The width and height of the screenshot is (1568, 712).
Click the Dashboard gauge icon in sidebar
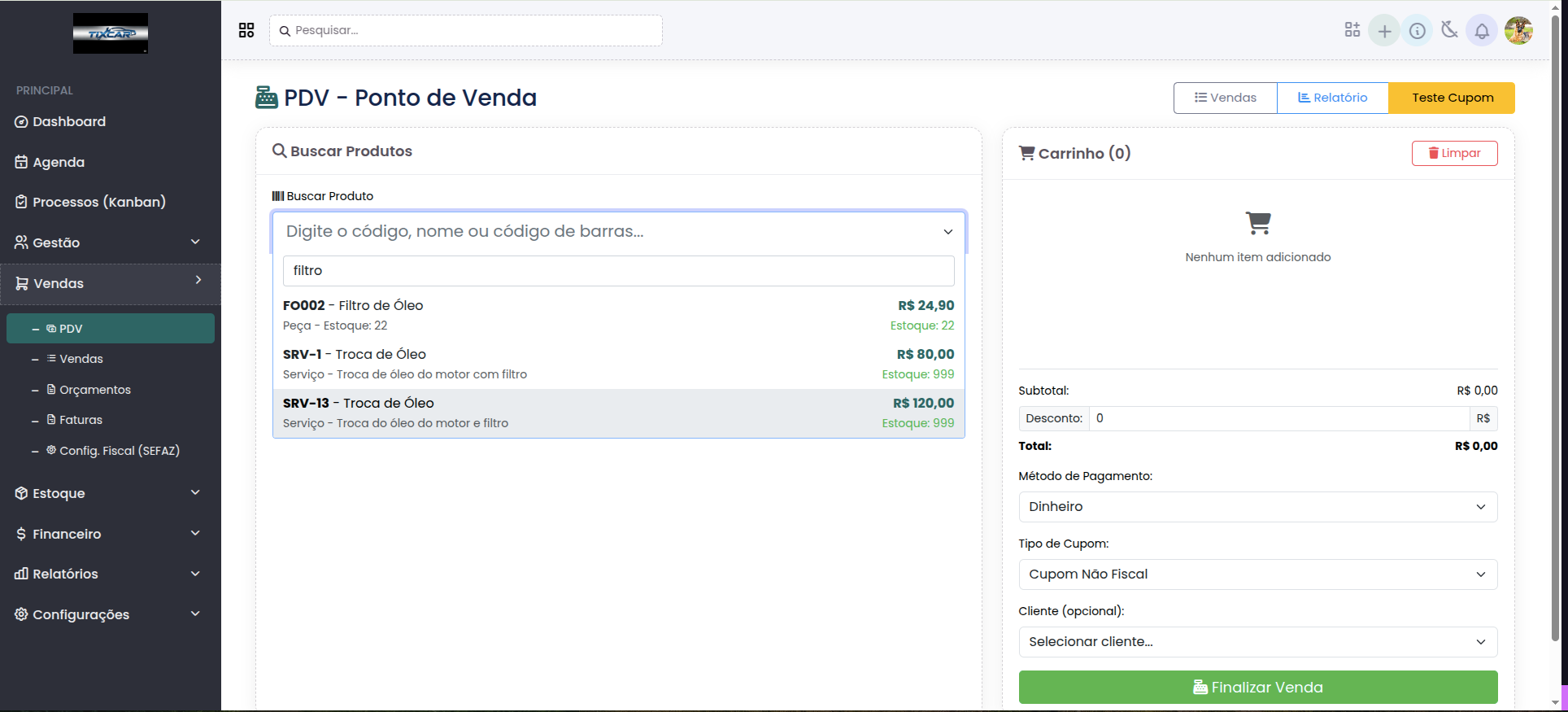[21, 122]
